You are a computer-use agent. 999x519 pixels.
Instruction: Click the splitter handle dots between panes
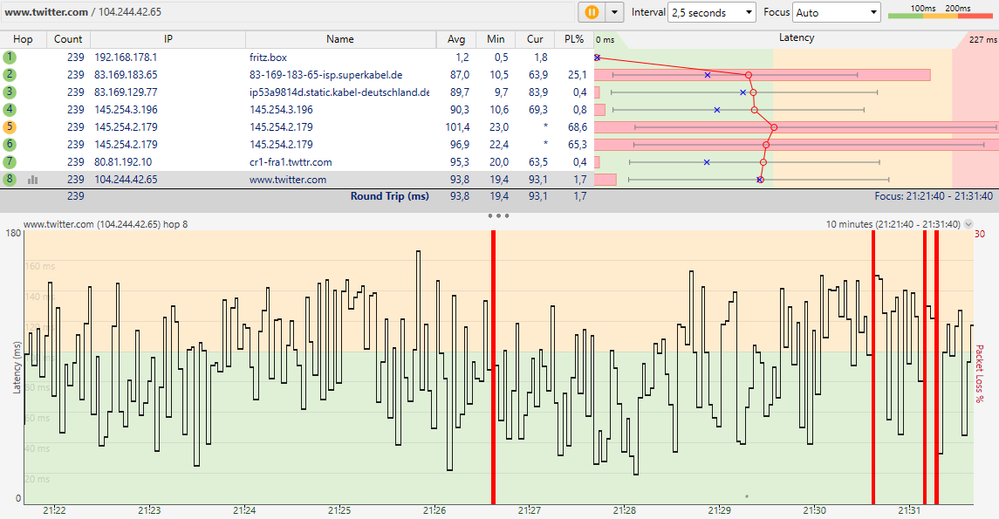[498, 215]
